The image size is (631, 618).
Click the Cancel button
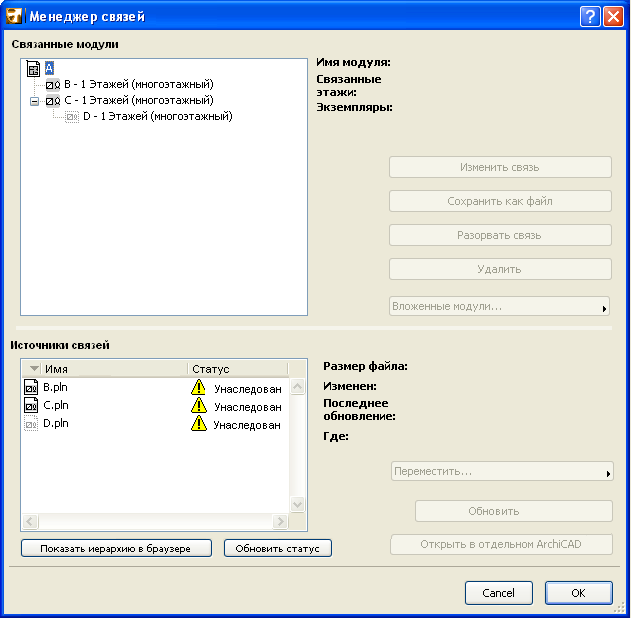(x=499, y=593)
